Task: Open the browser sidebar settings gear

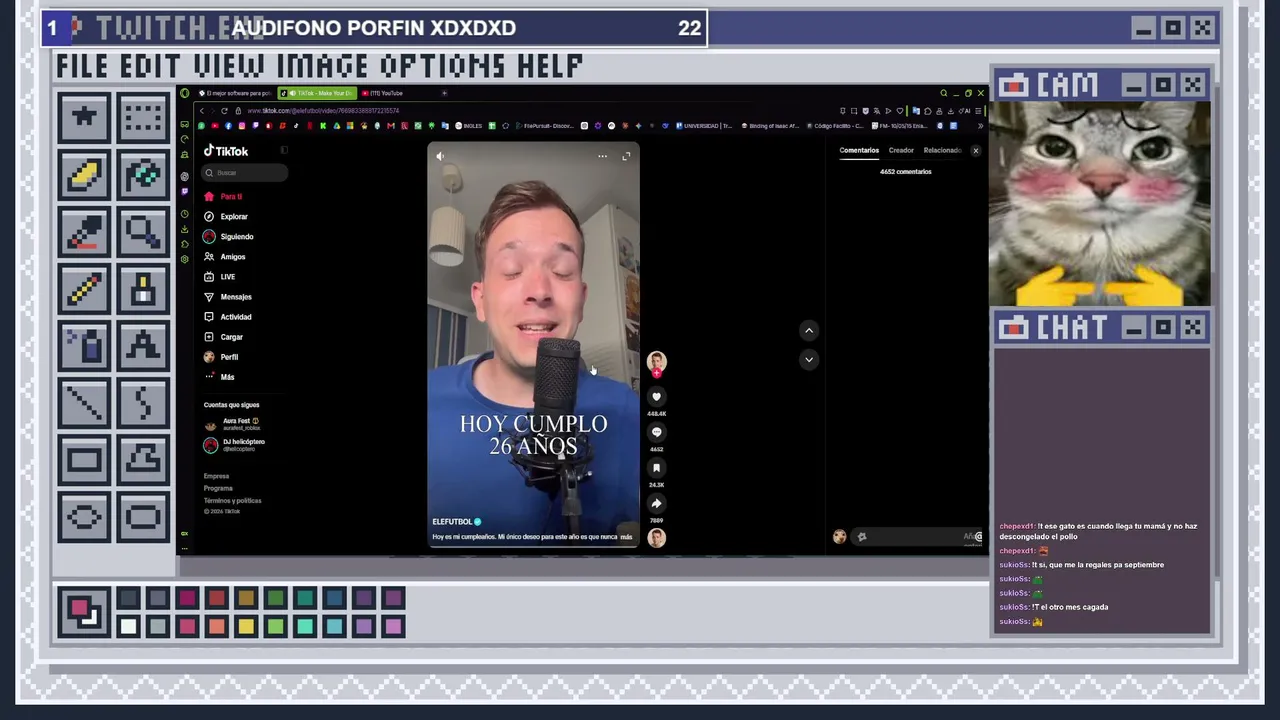Action: pyautogui.click(x=184, y=259)
